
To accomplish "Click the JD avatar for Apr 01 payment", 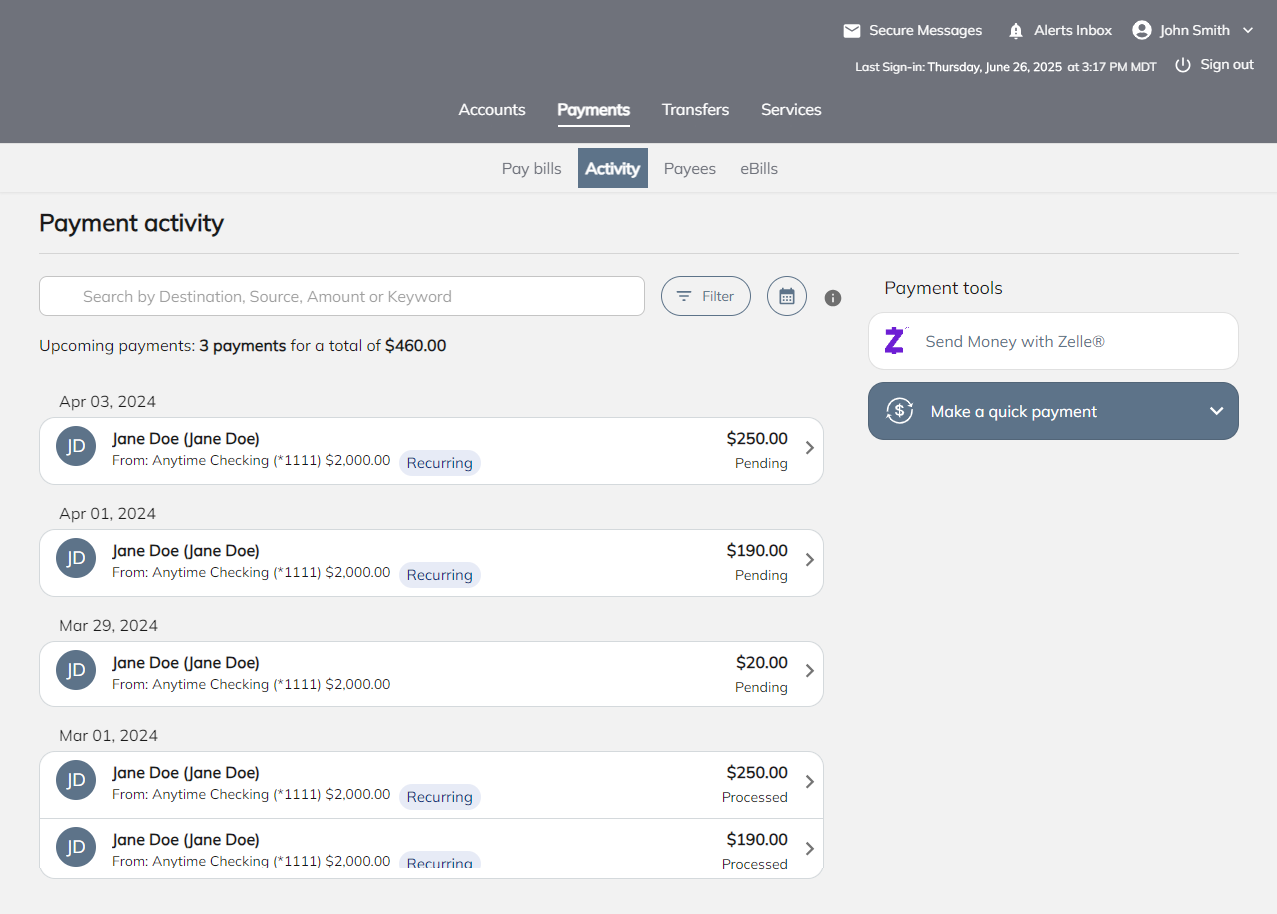I will point(76,559).
